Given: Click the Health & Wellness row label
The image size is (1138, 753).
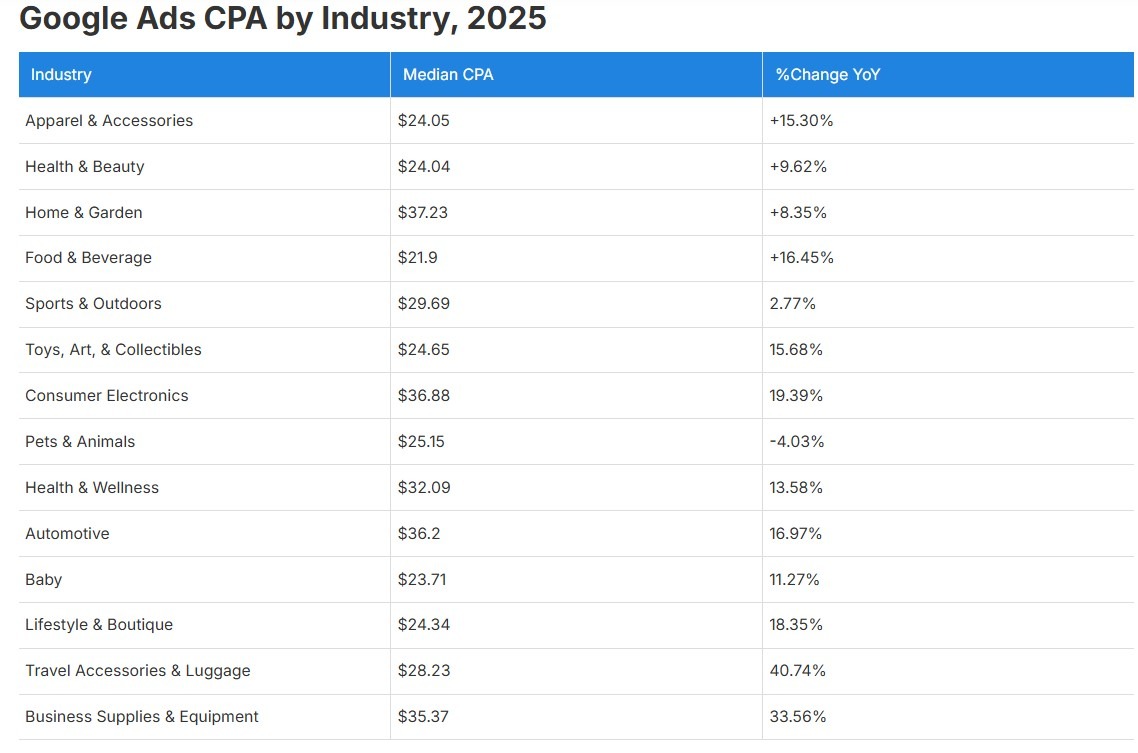Looking at the screenshot, I should (x=92, y=488).
